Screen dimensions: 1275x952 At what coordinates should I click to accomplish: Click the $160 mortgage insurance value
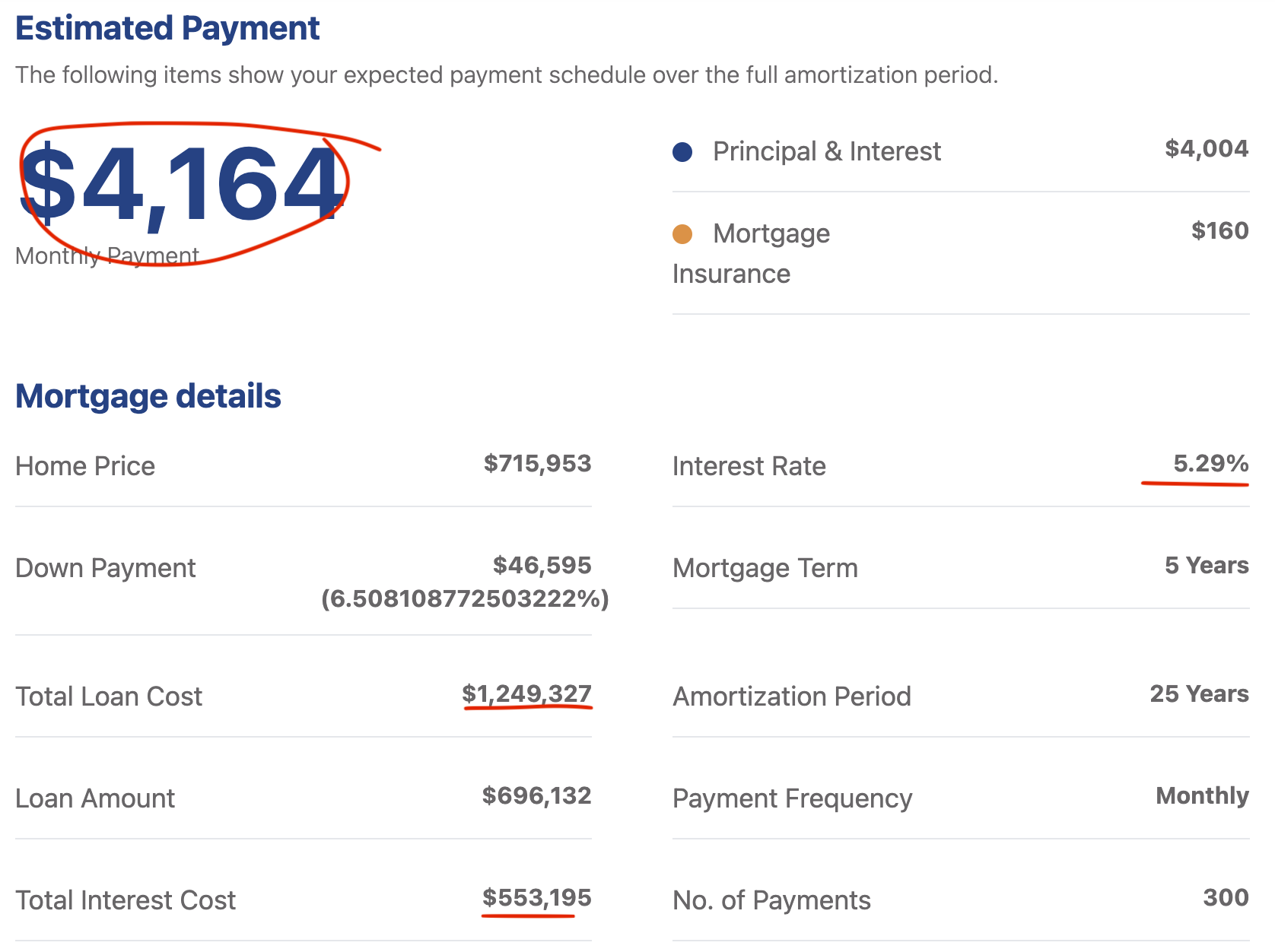pyautogui.click(x=1219, y=231)
